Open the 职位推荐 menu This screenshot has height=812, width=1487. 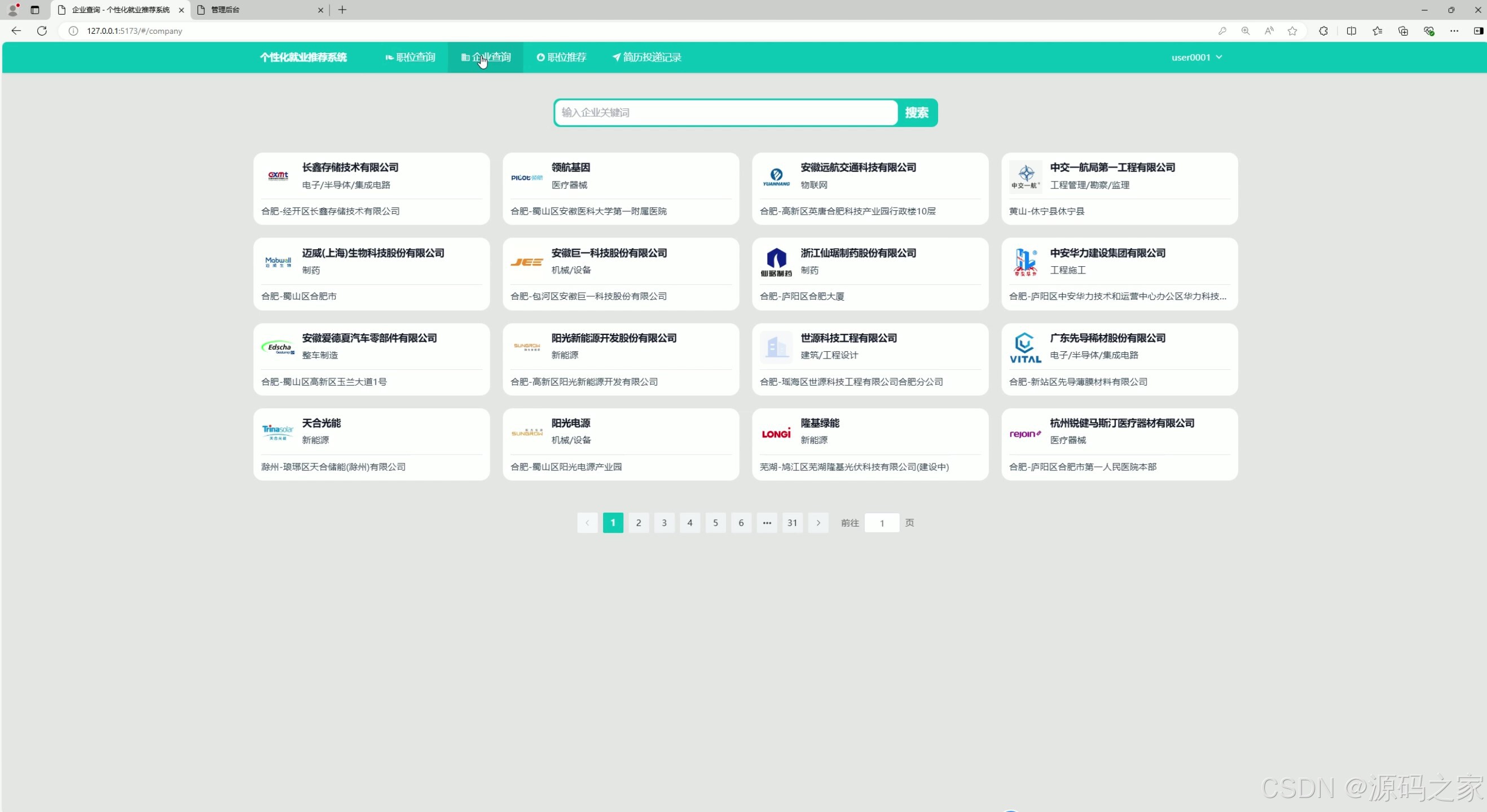click(561, 57)
